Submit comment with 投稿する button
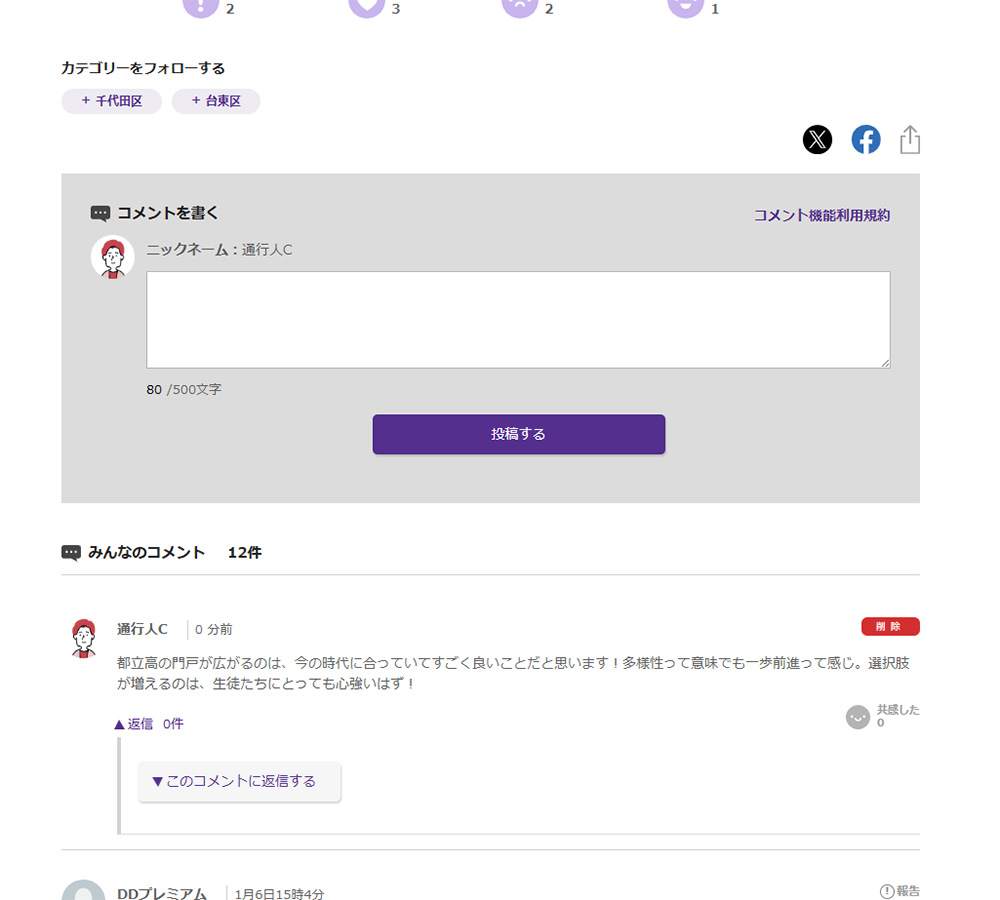The height and width of the screenshot is (900, 1000). coord(518,434)
